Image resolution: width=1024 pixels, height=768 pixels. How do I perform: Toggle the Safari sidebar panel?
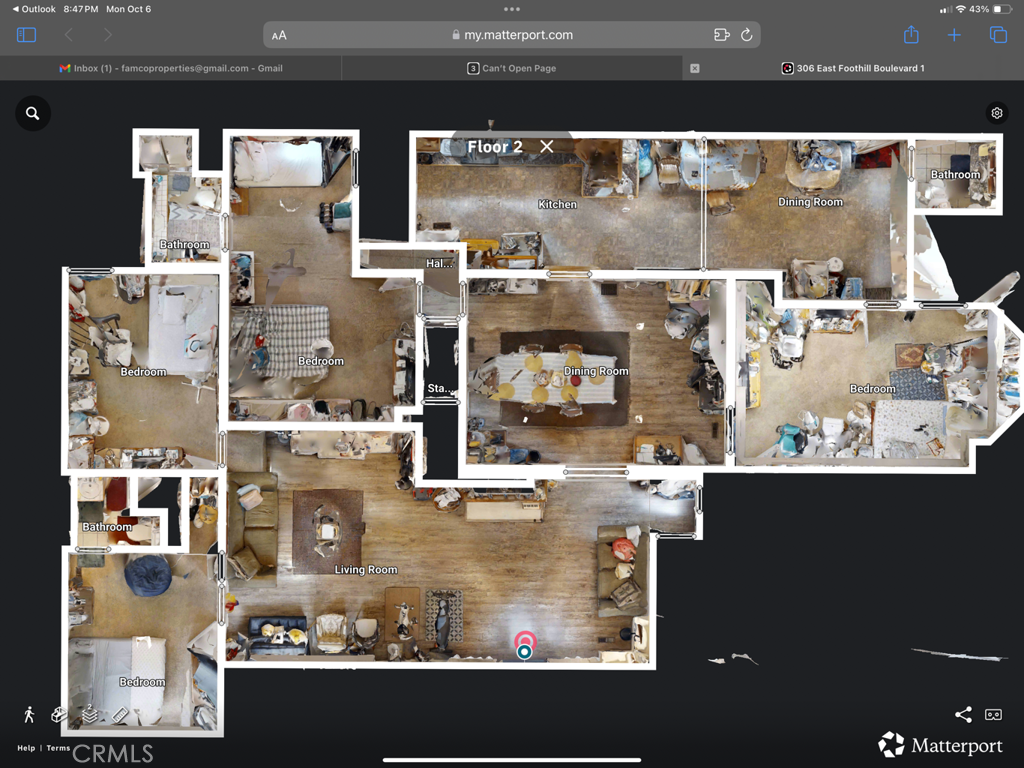26,34
